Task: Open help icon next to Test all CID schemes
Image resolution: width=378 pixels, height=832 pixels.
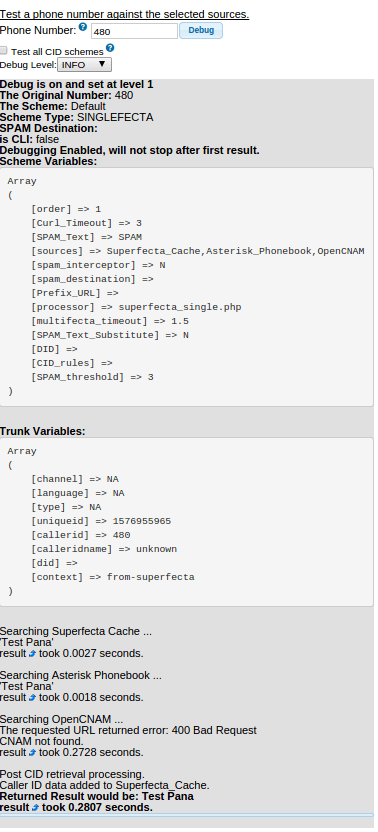Action: [110, 48]
